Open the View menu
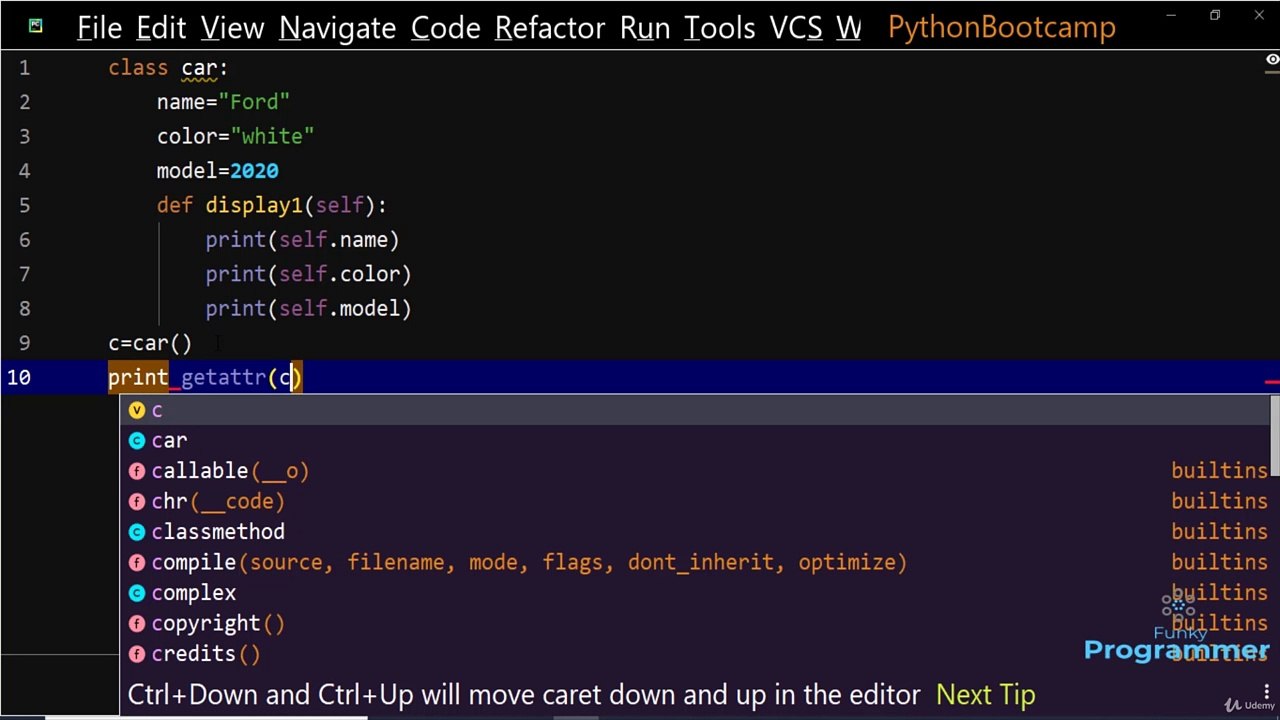This screenshot has height=720, width=1280. (232, 27)
